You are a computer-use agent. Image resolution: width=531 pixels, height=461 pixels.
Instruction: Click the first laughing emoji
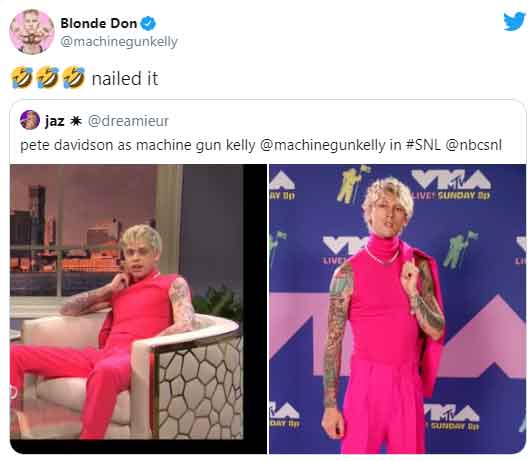(x=22, y=78)
